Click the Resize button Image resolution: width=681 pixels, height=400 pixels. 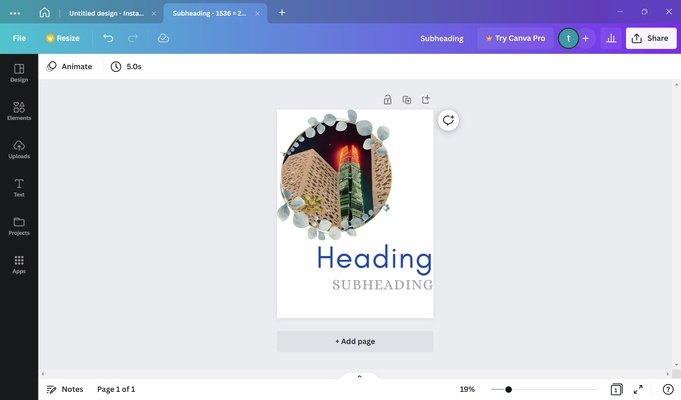coord(63,38)
